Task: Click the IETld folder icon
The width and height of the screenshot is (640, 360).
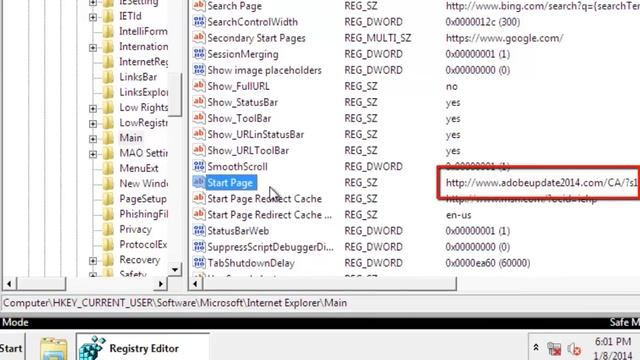Action: point(108,16)
